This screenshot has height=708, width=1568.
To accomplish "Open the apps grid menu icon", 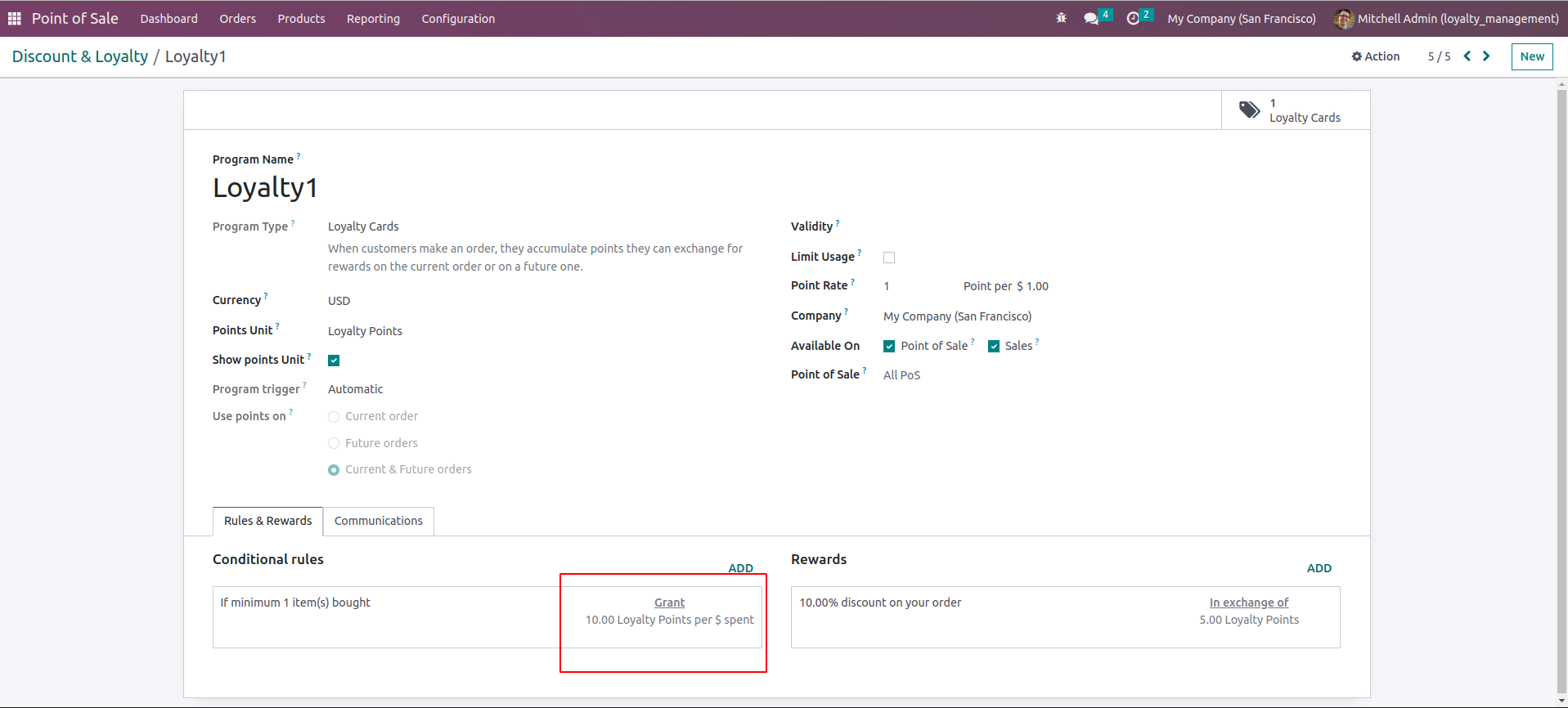I will tap(15, 18).
